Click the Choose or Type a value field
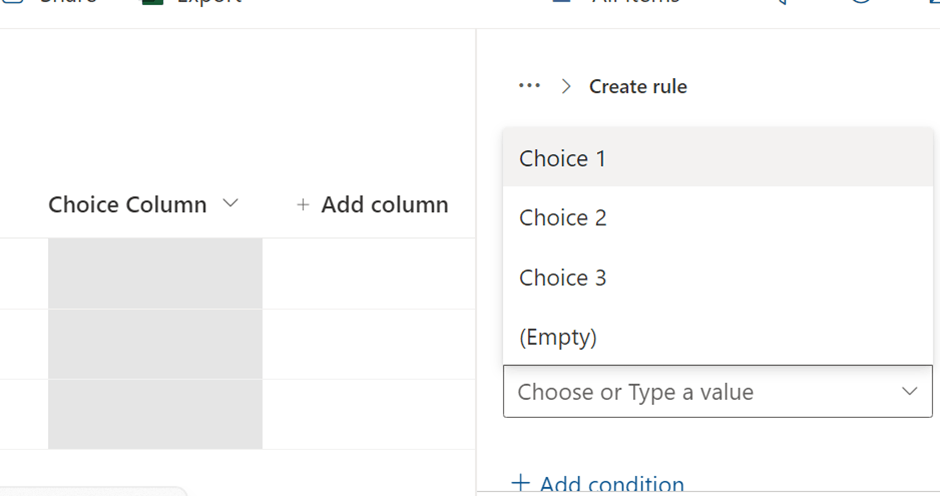This screenshot has width=940, height=496. 718,391
